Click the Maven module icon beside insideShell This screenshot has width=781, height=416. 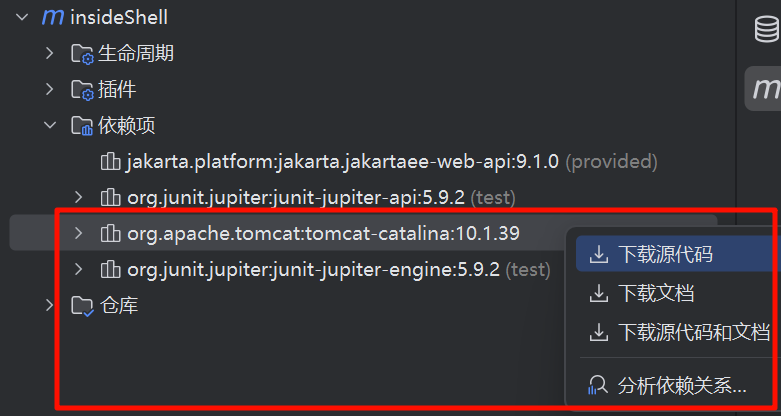tap(52, 17)
